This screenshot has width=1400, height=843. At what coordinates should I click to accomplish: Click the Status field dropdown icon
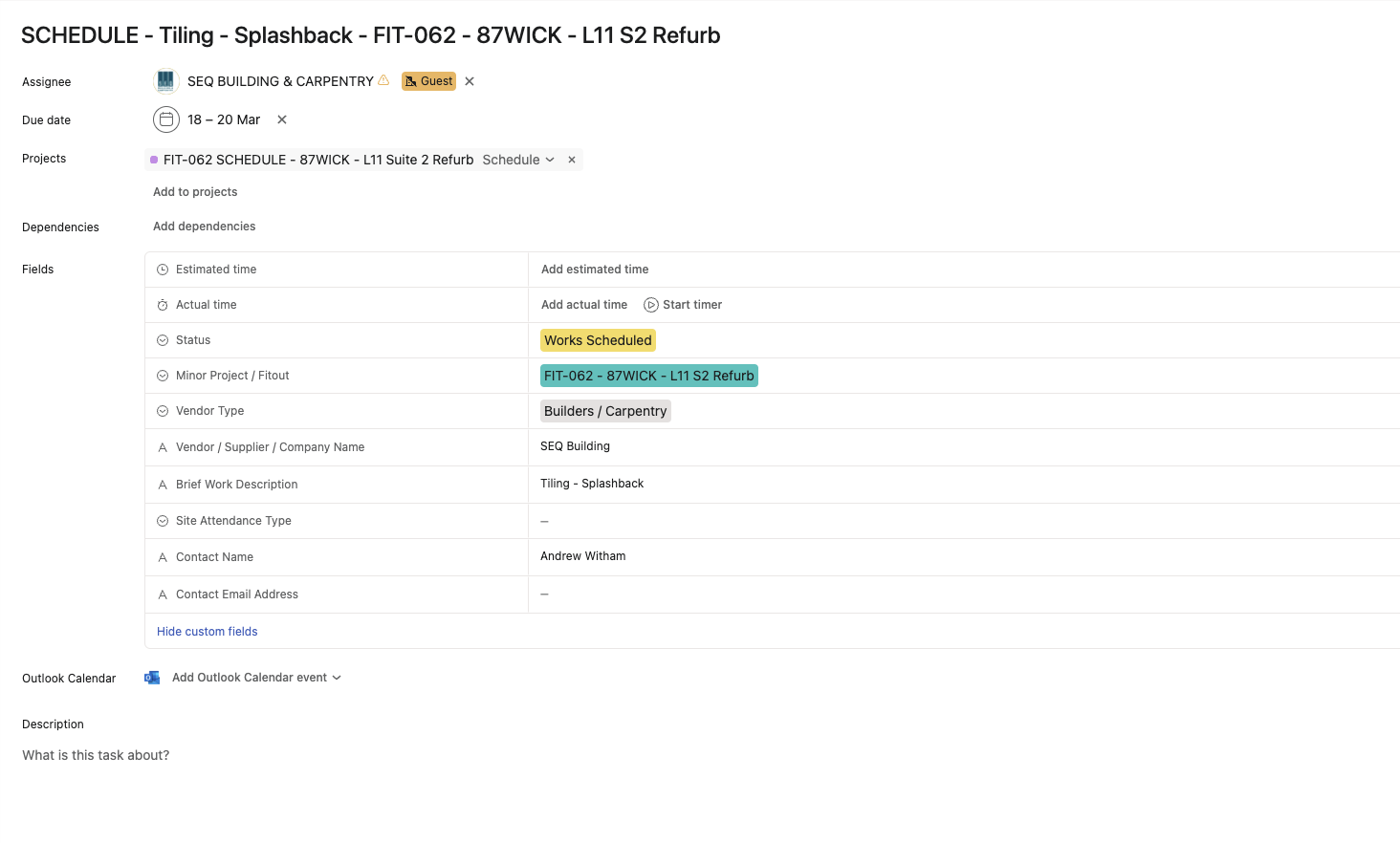click(x=163, y=340)
